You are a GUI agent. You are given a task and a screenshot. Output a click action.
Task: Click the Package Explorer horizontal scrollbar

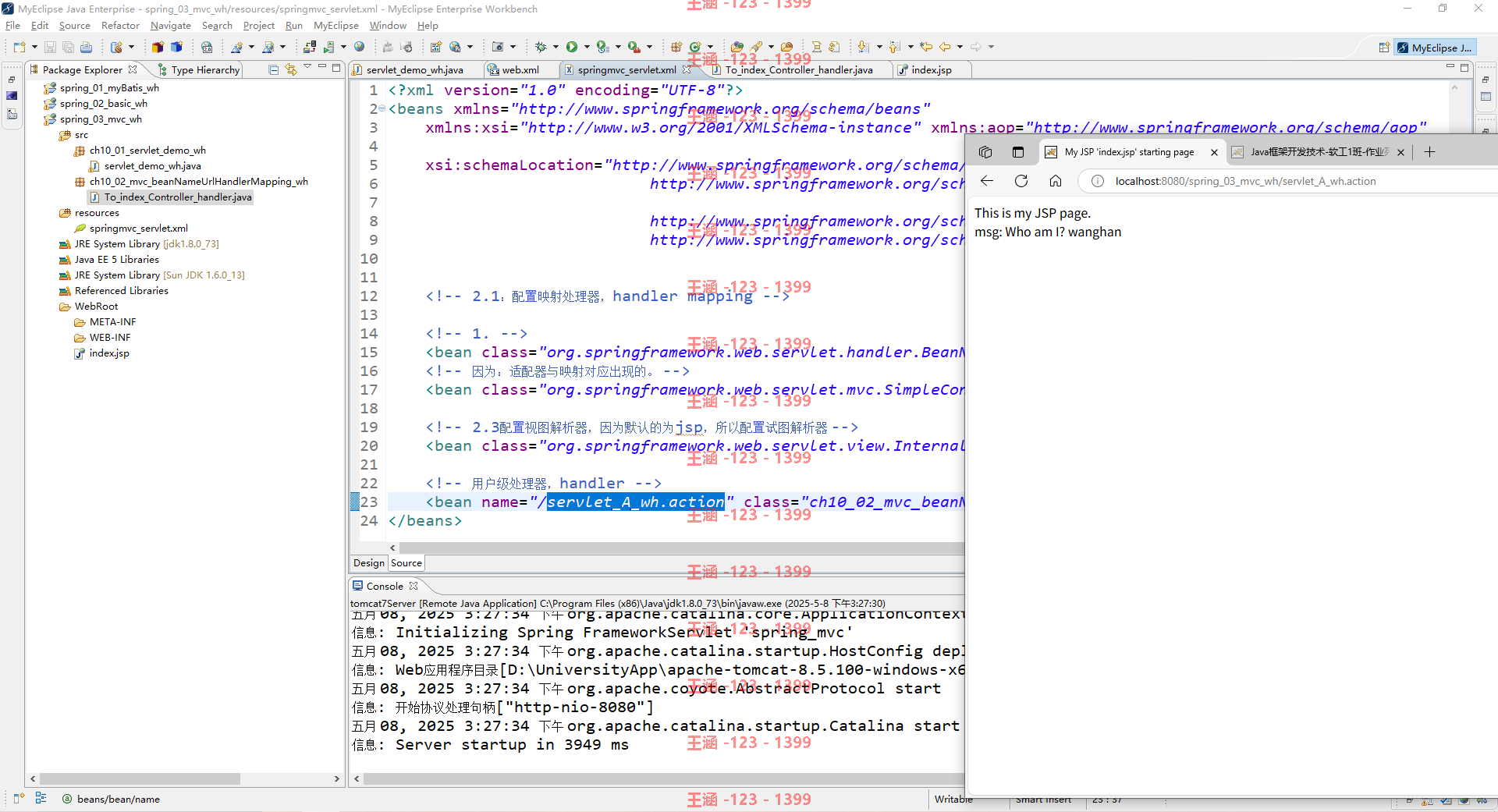point(140,778)
